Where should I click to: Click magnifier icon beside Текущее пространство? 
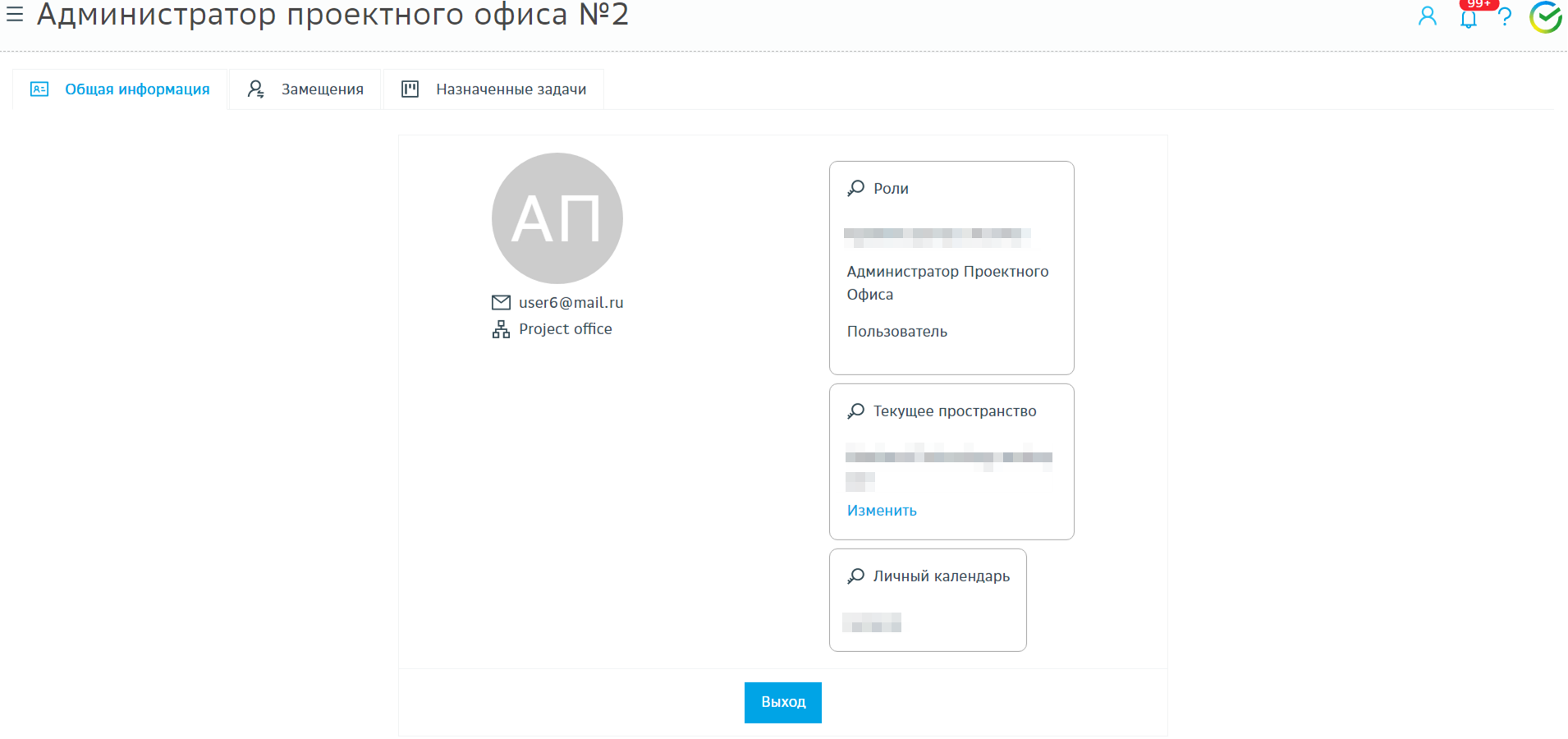tap(855, 411)
